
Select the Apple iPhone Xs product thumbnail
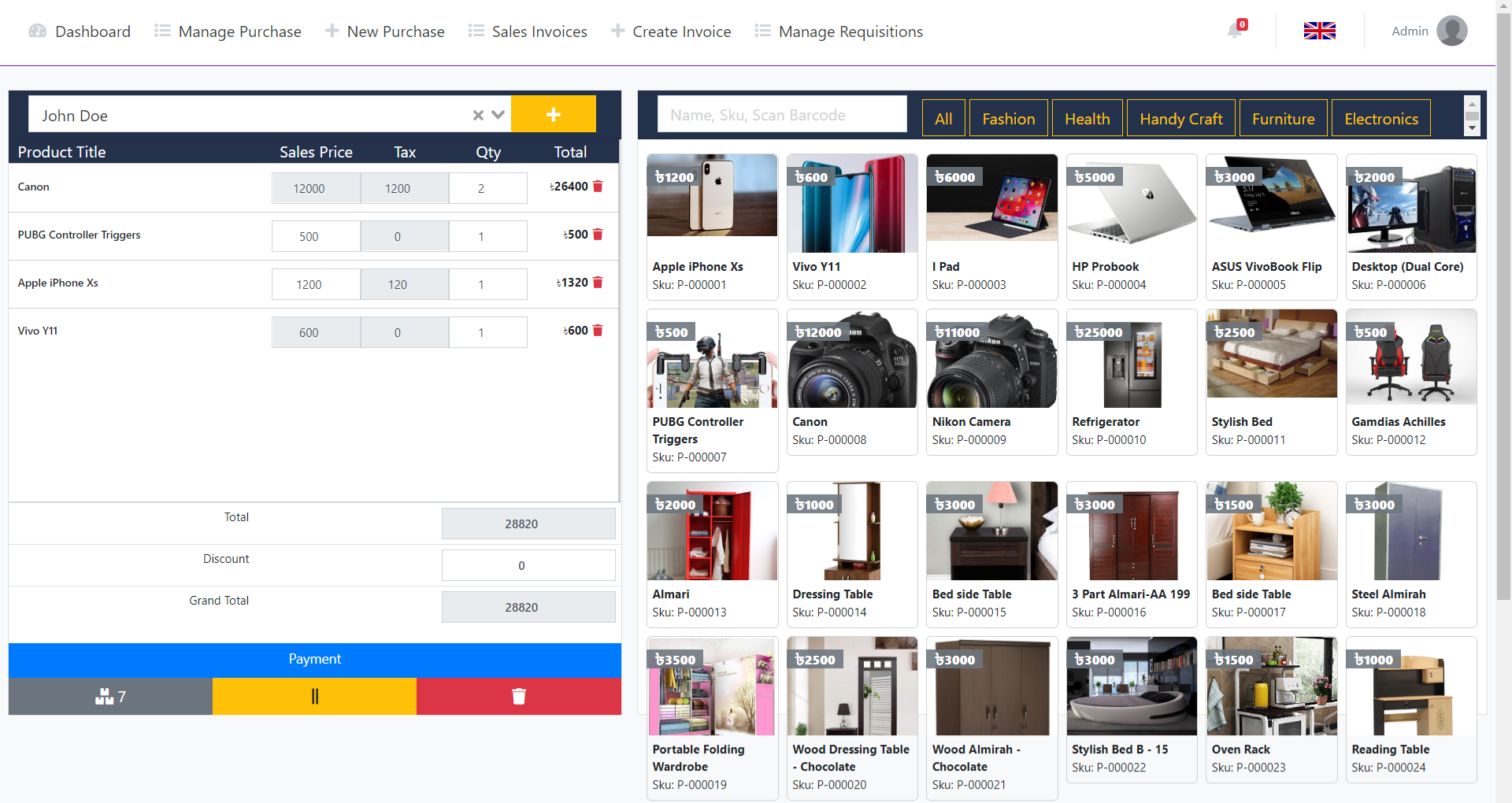[x=711, y=195]
